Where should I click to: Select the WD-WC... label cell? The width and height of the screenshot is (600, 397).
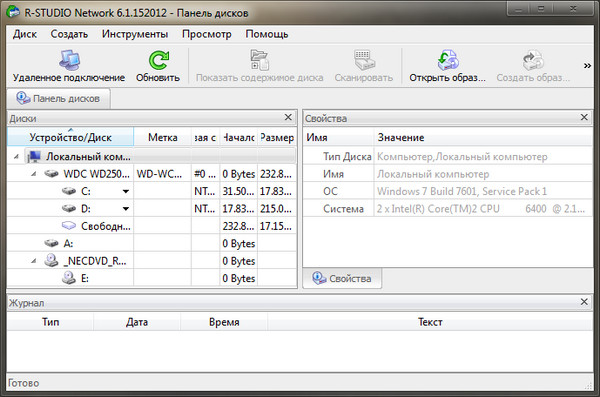coord(163,174)
